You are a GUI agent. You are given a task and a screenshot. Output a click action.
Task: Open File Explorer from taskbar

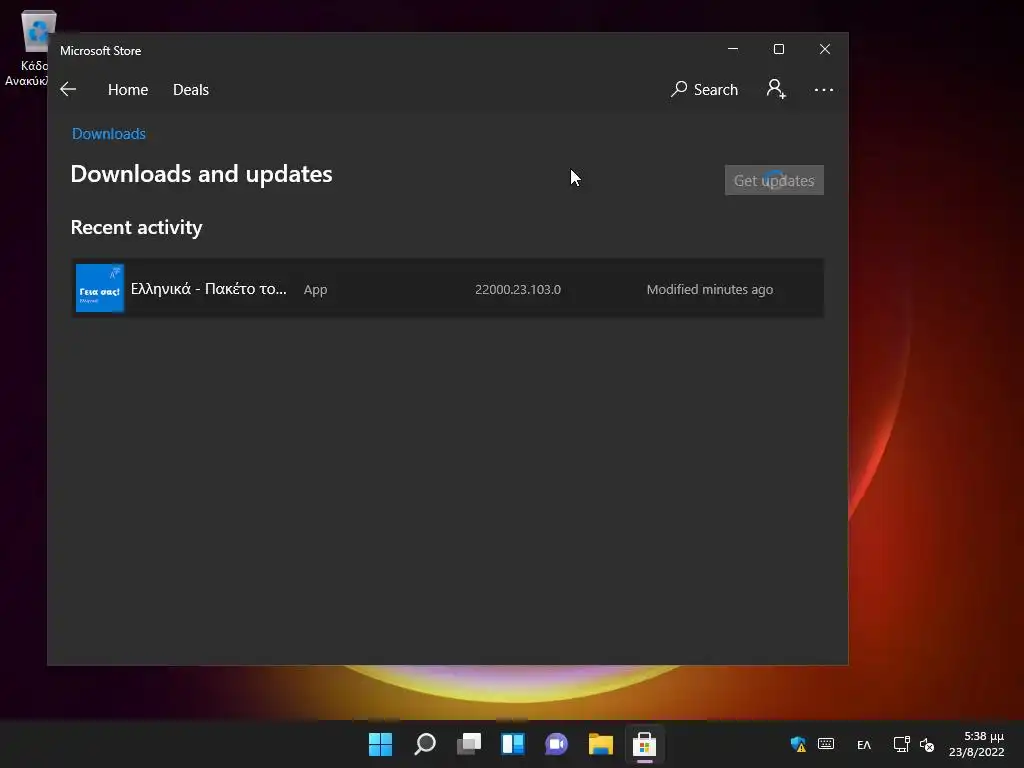601,744
